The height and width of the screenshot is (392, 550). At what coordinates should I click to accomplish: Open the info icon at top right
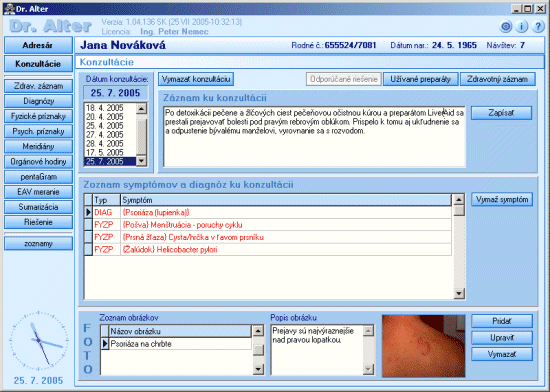click(522, 27)
